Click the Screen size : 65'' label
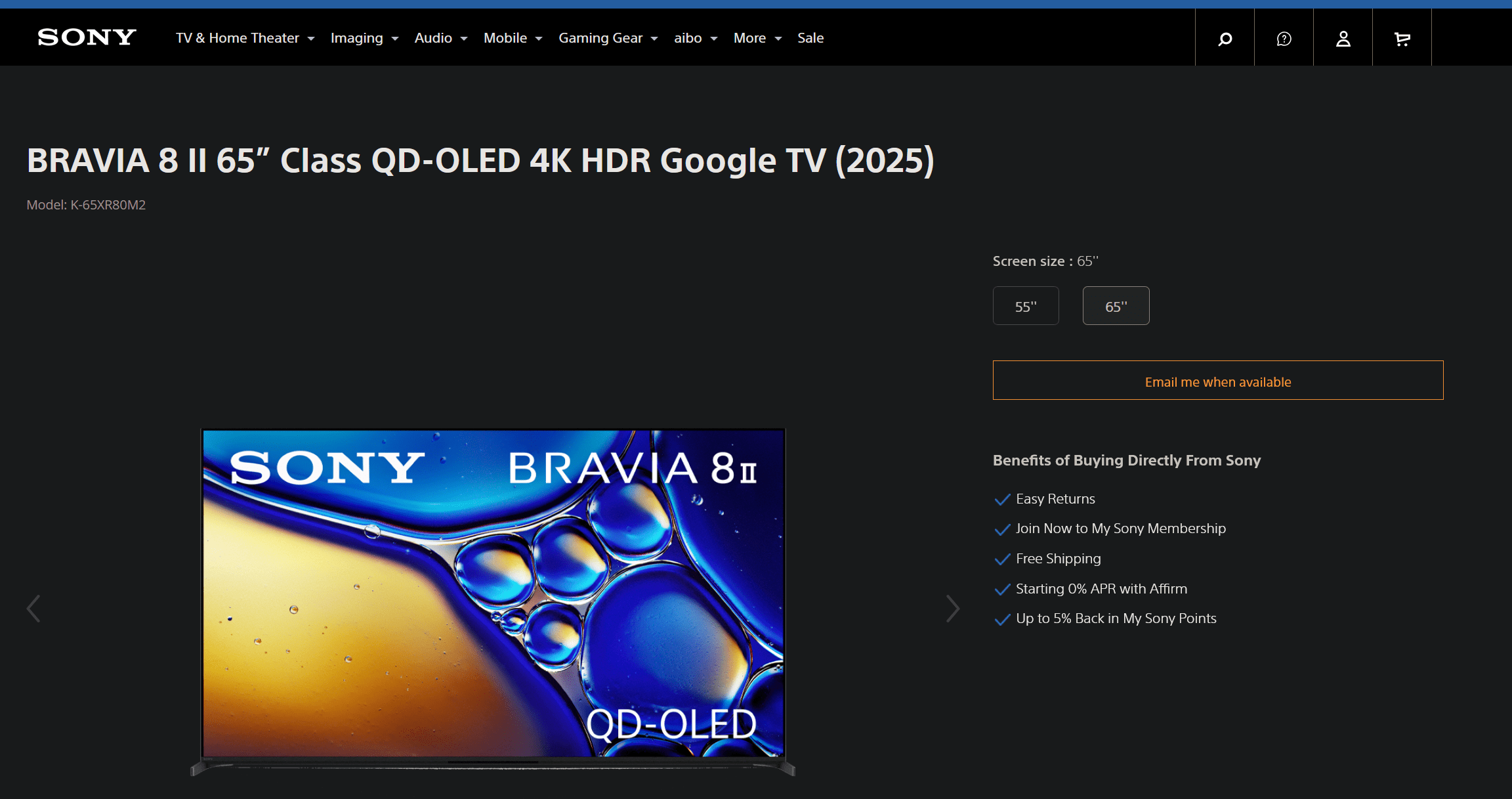This screenshot has height=799, width=1512. point(1045,261)
